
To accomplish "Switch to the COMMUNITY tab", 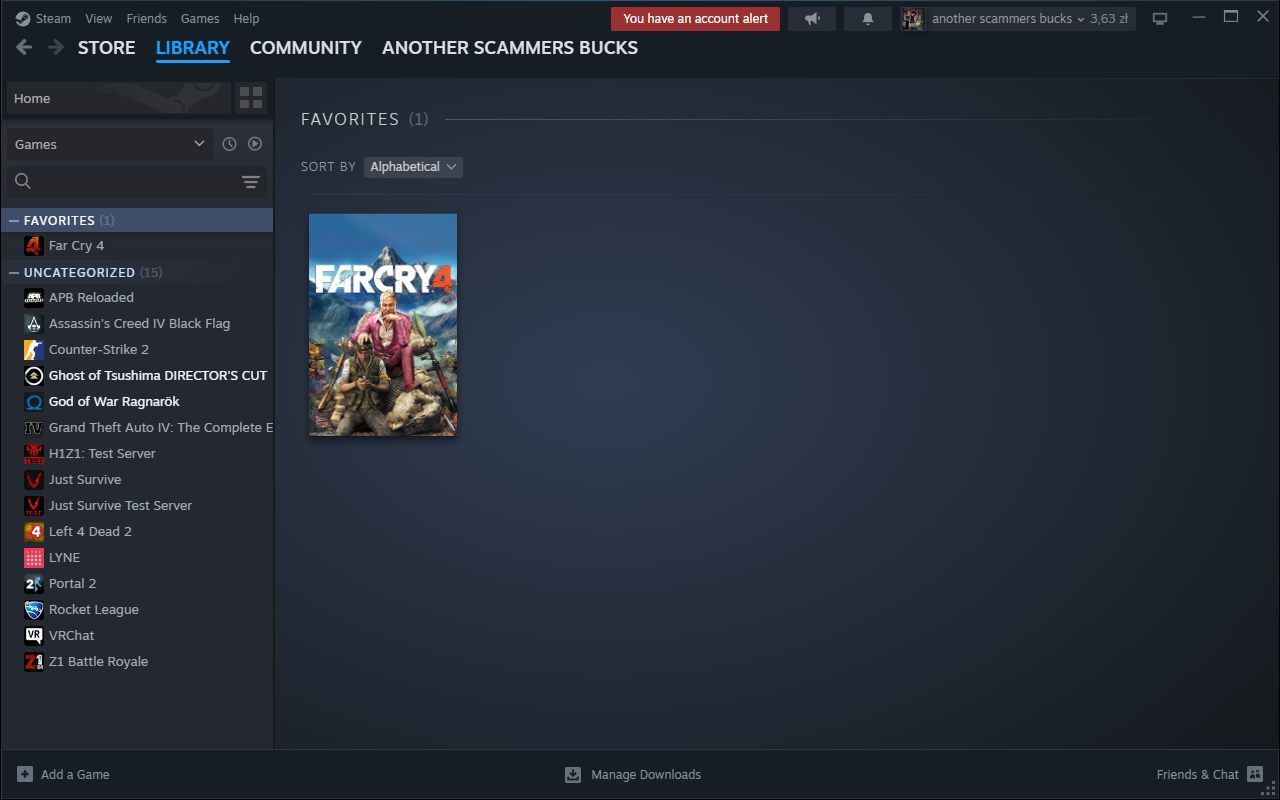I will coord(306,48).
